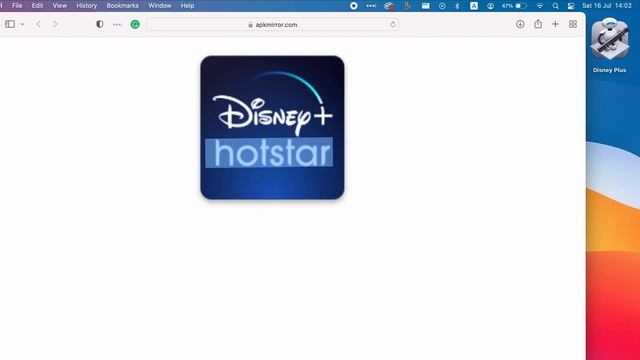
Task: Click the screen recording stop icon in menu bar
Action: 354,6
